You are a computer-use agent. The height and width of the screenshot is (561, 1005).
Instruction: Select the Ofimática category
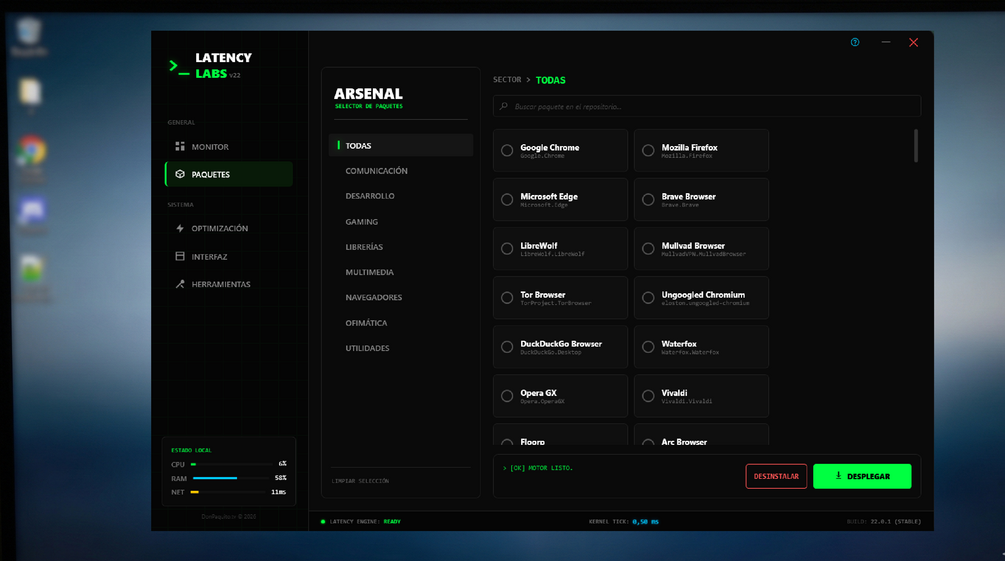click(x=401, y=323)
